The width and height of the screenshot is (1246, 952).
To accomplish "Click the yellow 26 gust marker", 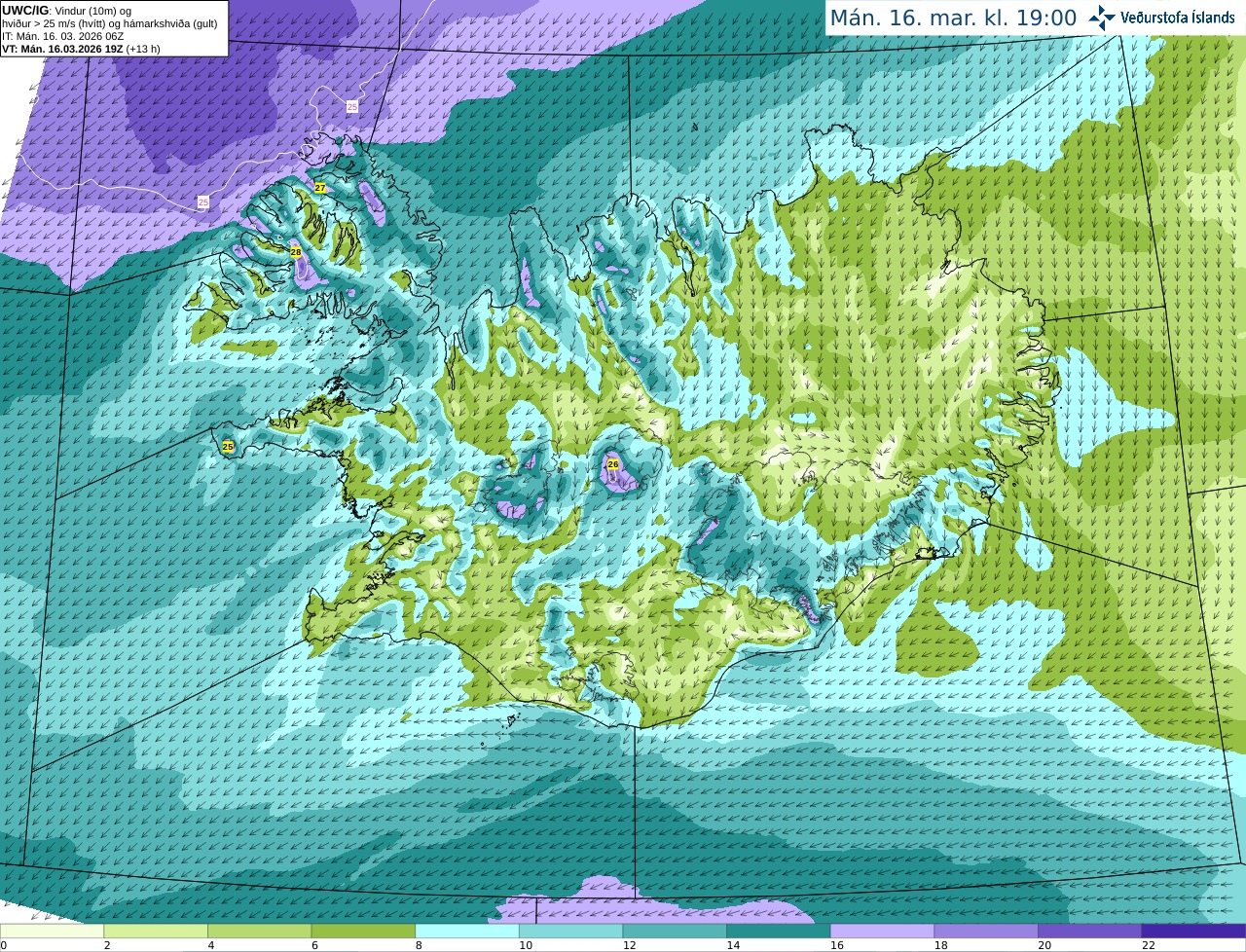I will (613, 464).
